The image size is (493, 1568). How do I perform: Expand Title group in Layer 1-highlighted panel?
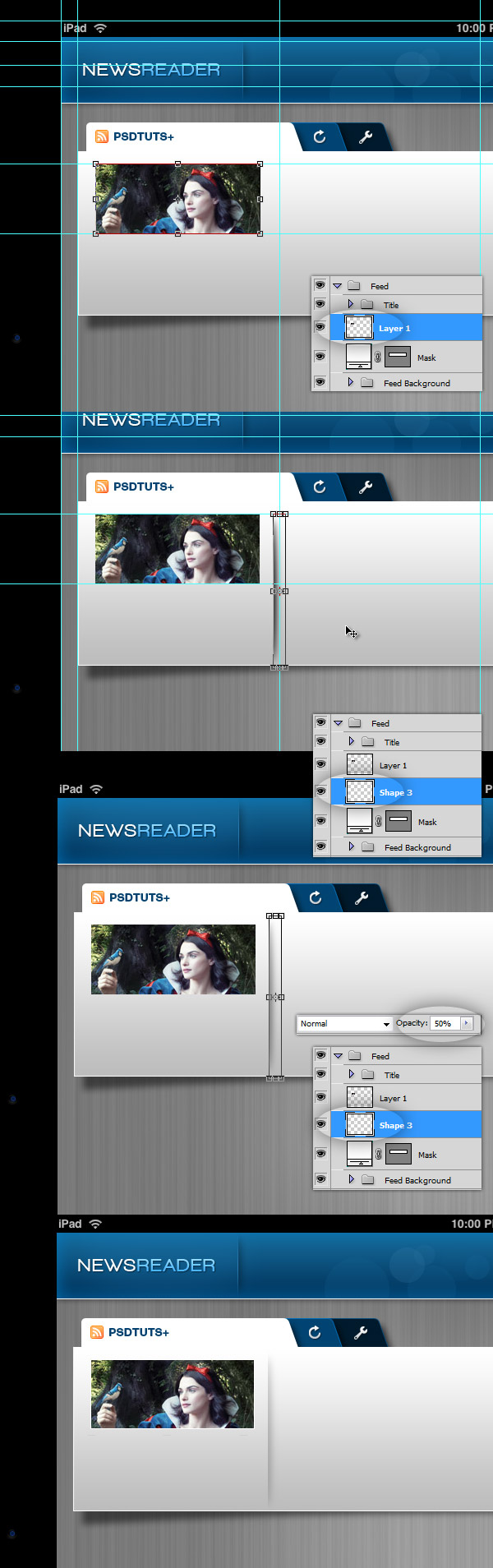[x=350, y=305]
